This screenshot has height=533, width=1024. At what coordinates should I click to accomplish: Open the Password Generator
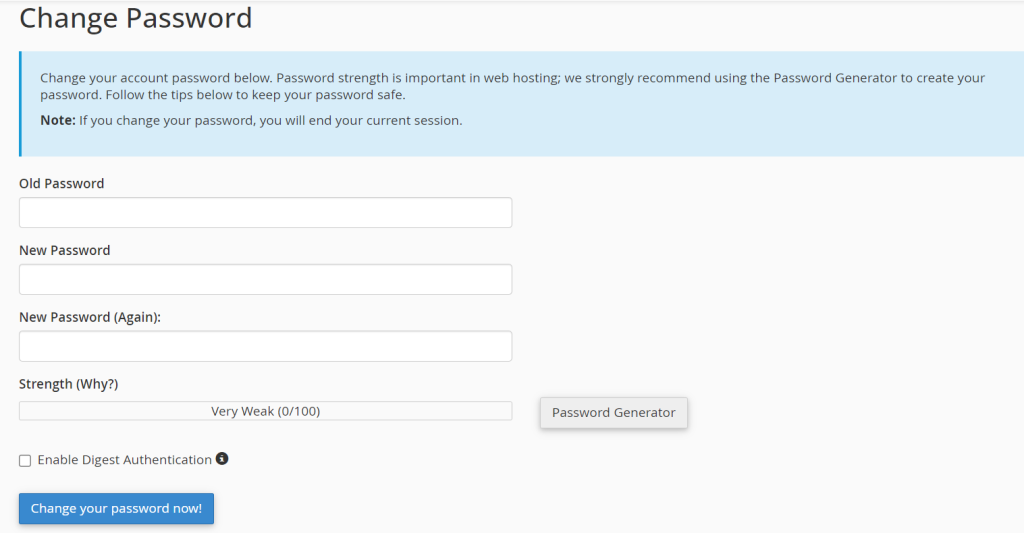click(613, 413)
